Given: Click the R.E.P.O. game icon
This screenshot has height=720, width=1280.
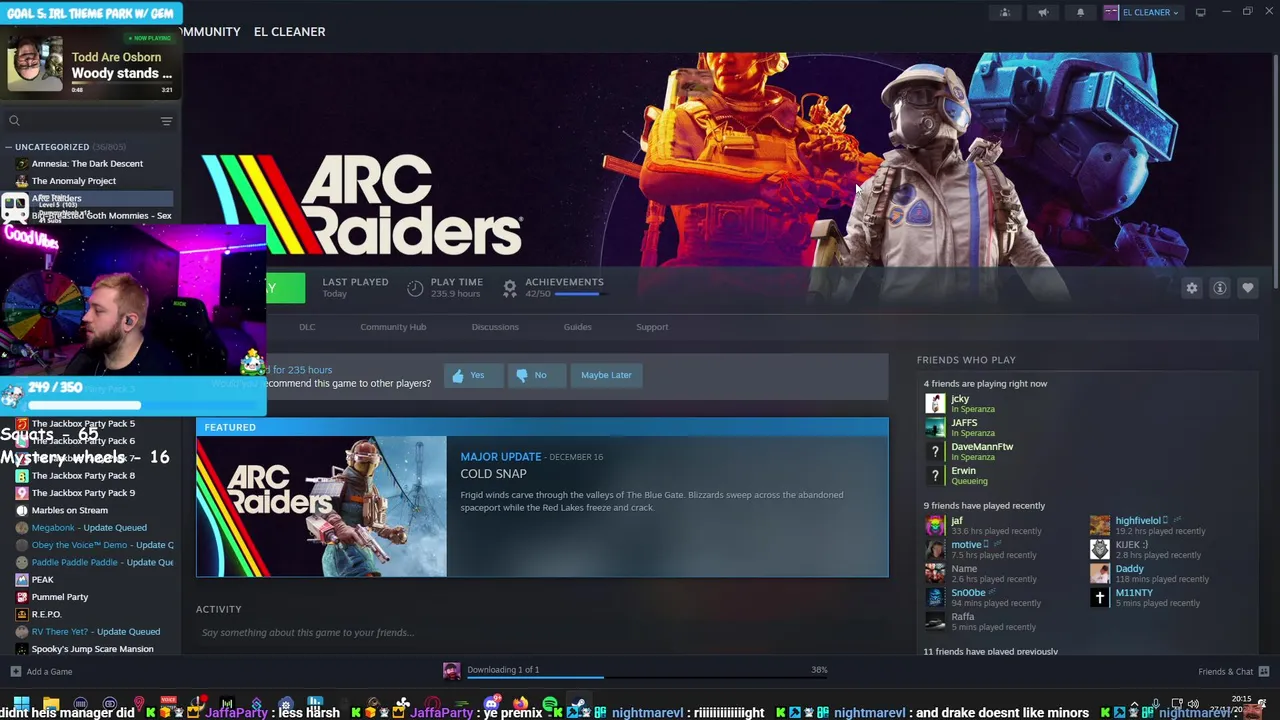Looking at the screenshot, I should 22,614.
